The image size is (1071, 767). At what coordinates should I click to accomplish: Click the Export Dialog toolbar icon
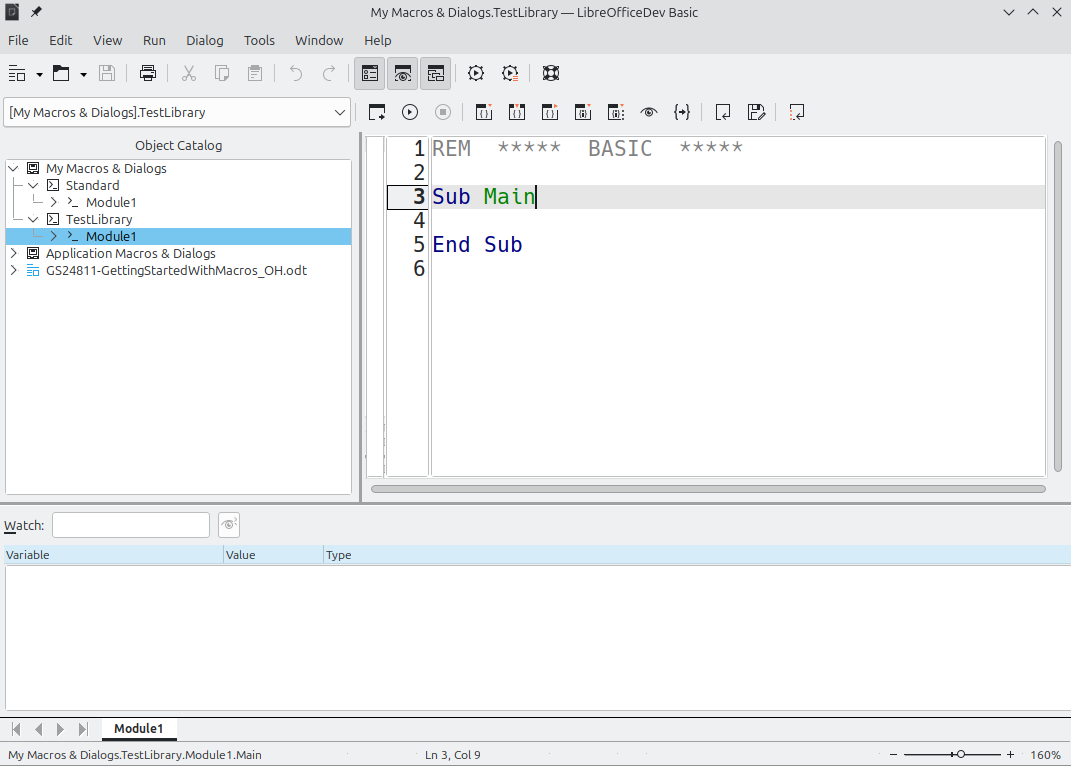point(756,112)
